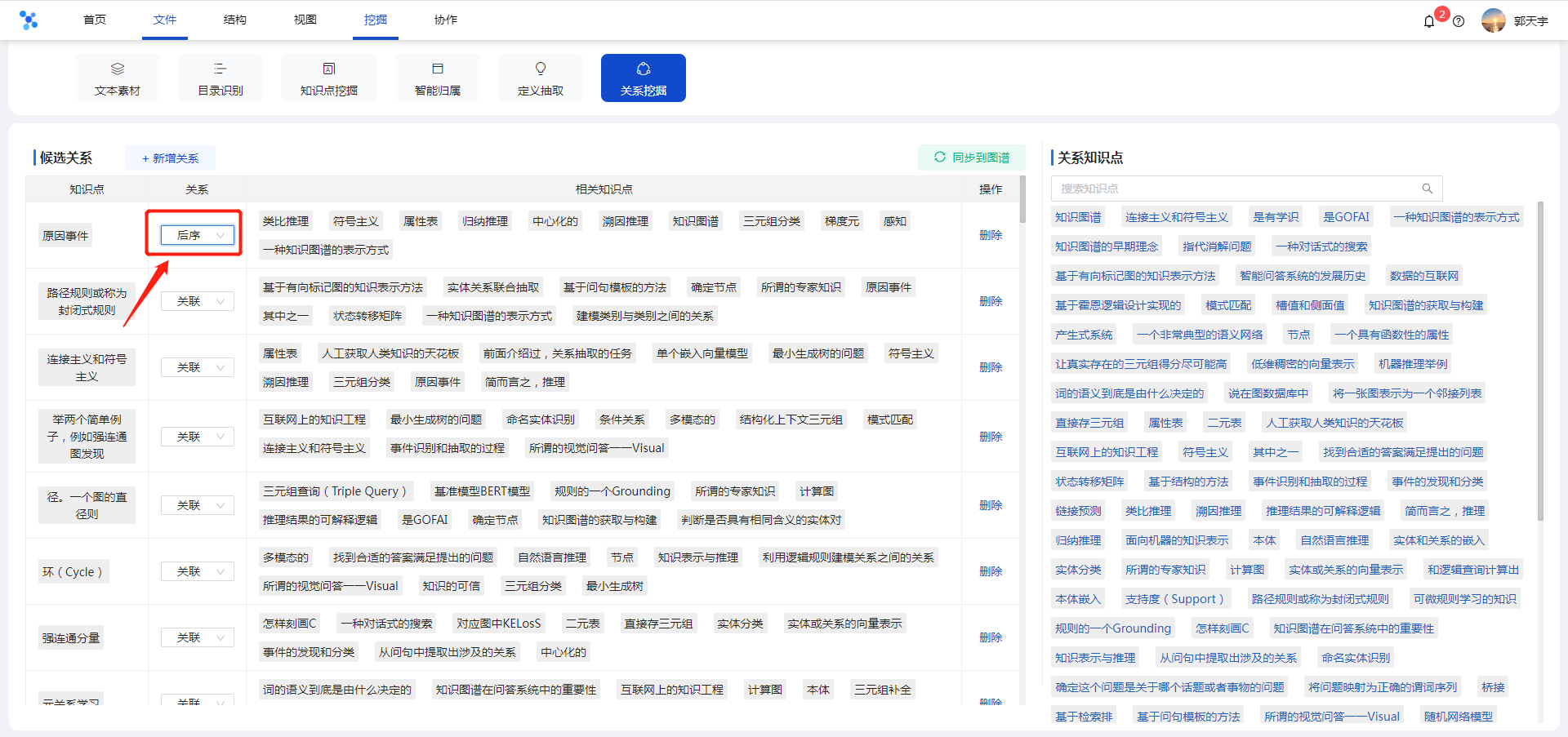Select the 梯度元 tag in 原因事件 row
Image resolution: width=1568 pixels, height=737 pixels.
pos(842,221)
